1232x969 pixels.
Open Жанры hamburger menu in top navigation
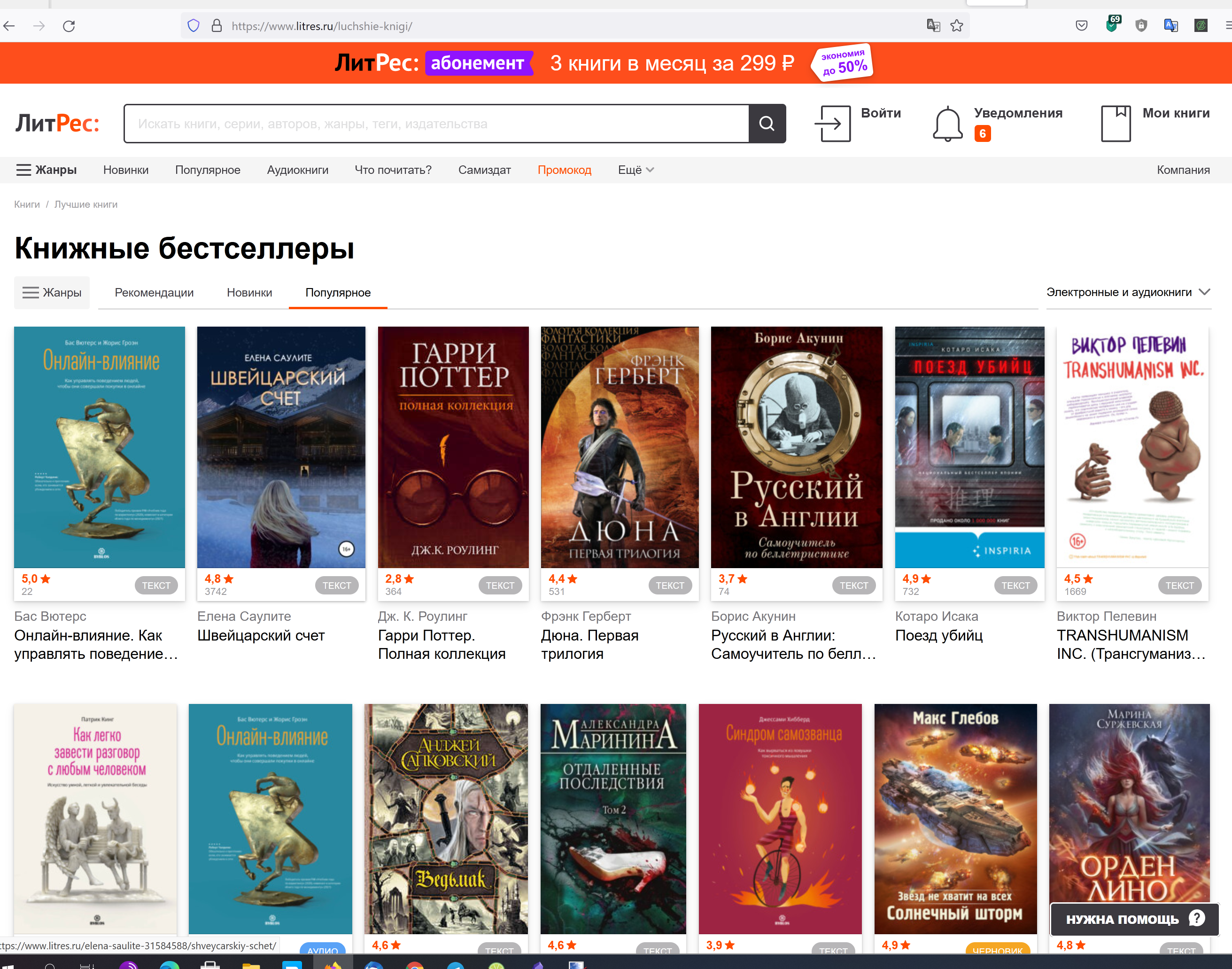(x=46, y=170)
